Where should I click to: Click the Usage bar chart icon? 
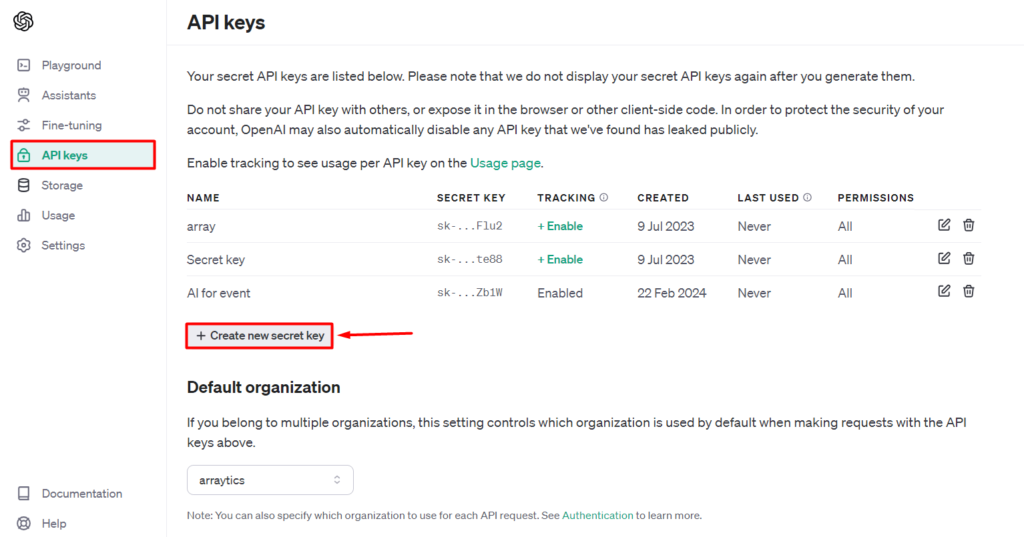pyautogui.click(x=24, y=216)
